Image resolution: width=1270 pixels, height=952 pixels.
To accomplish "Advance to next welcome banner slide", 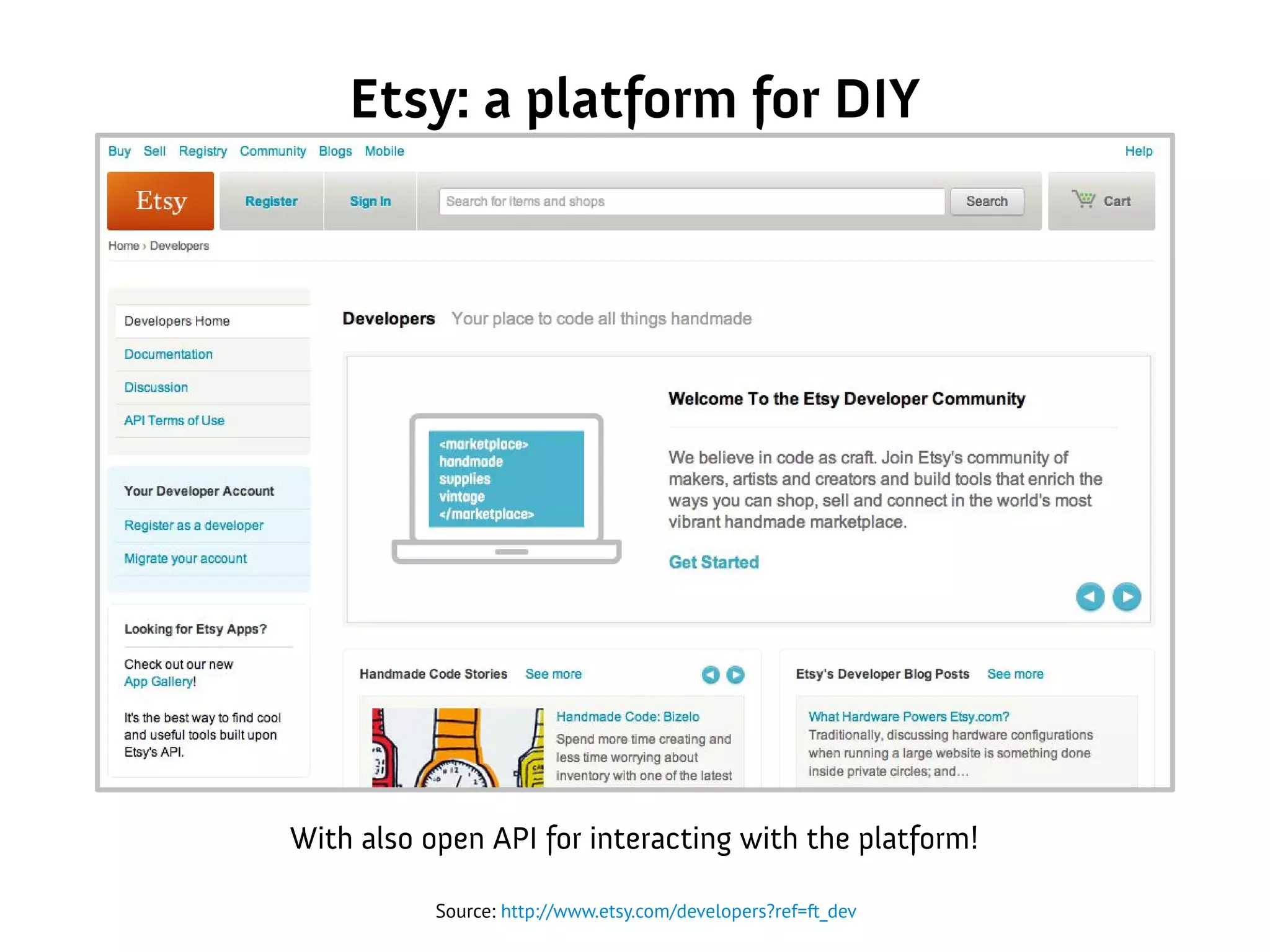I will pyautogui.click(x=1127, y=597).
